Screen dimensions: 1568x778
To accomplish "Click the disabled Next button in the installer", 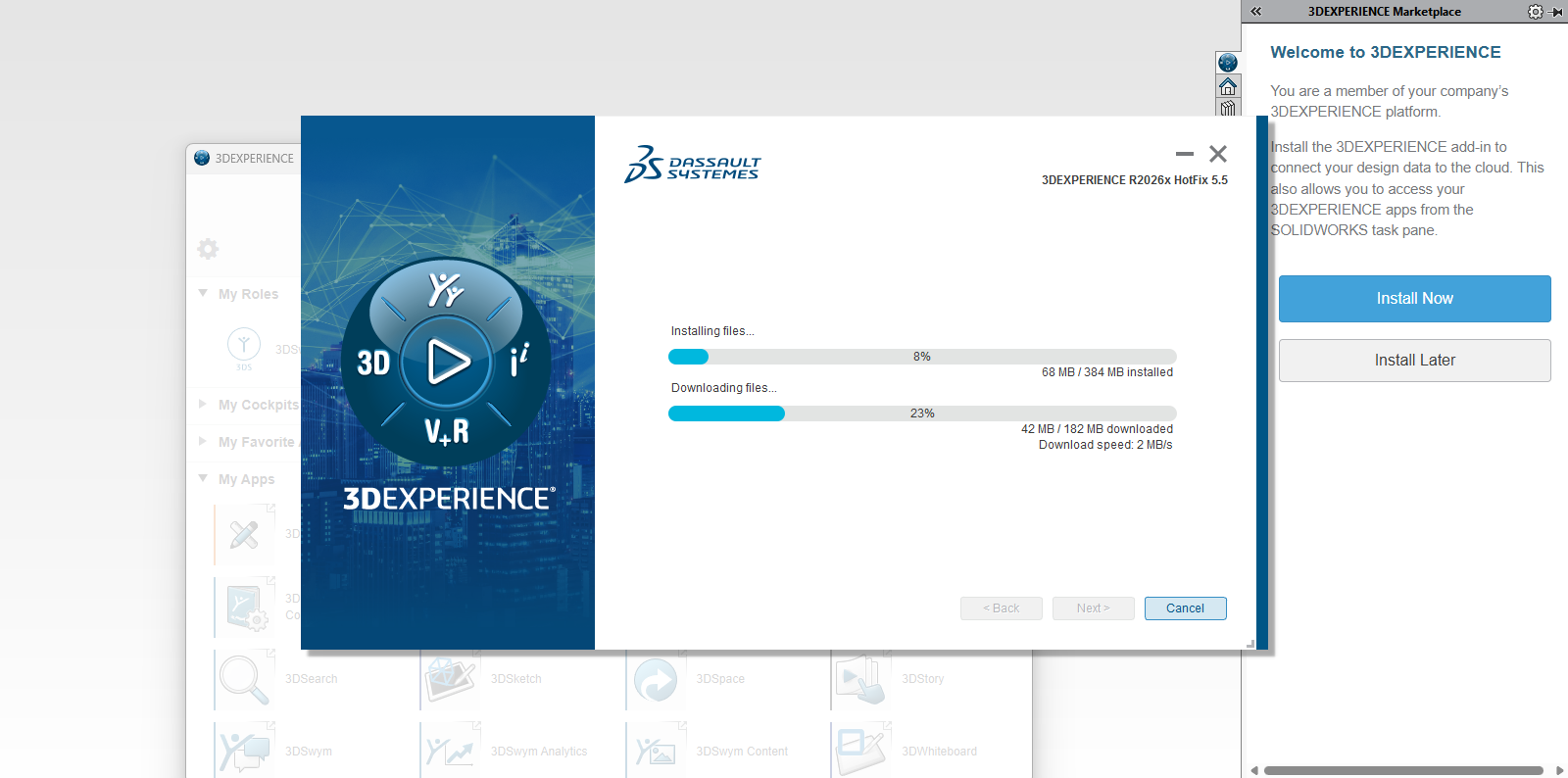I will [x=1093, y=608].
